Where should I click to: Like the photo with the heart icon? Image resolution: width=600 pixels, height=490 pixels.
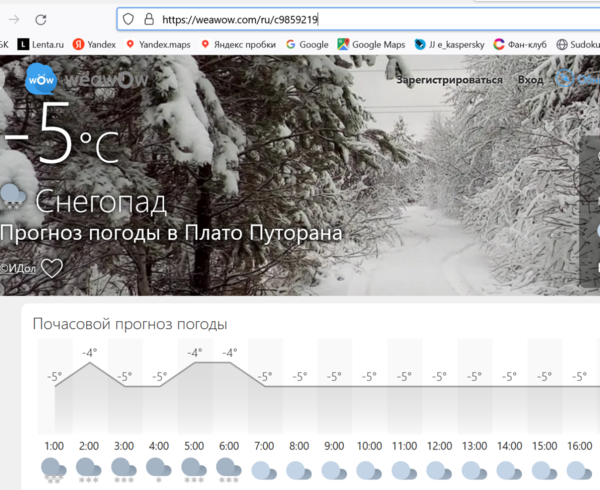tap(52, 268)
